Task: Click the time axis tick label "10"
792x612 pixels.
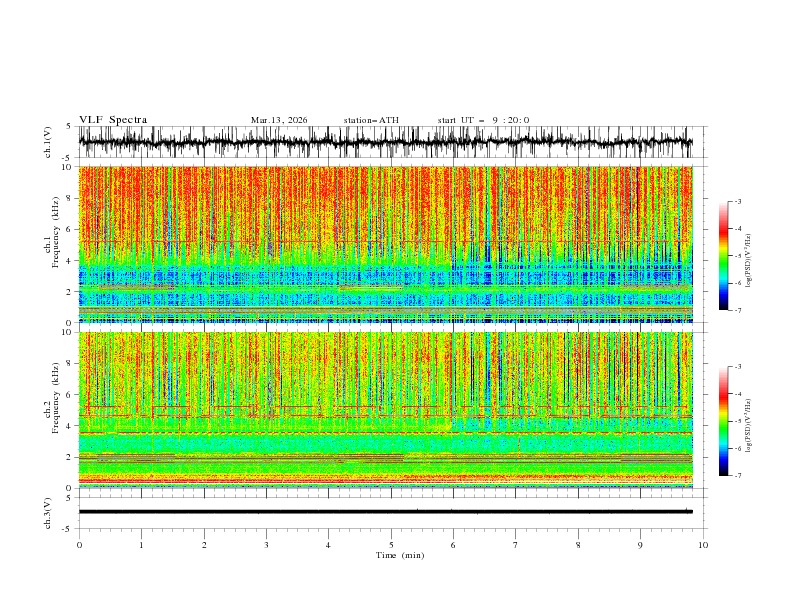Action: [x=703, y=545]
